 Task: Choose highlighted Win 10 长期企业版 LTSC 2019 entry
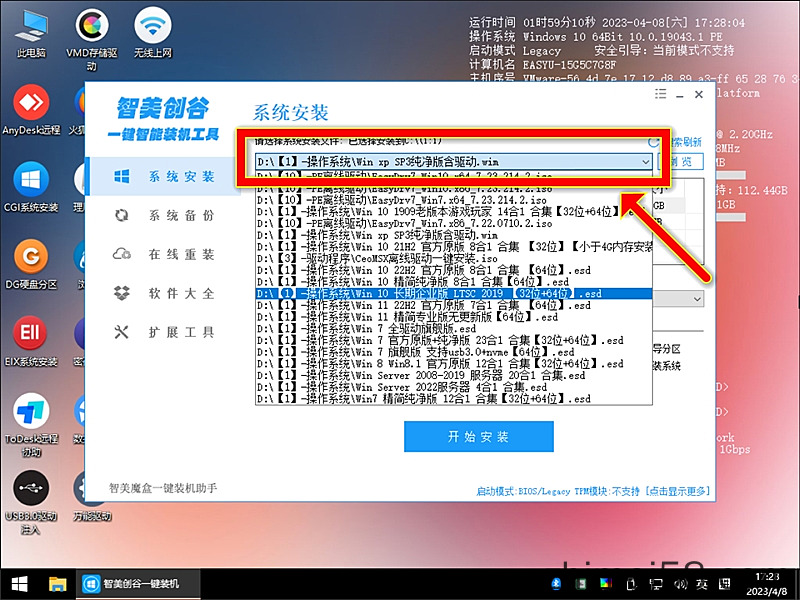click(x=454, y=294)
